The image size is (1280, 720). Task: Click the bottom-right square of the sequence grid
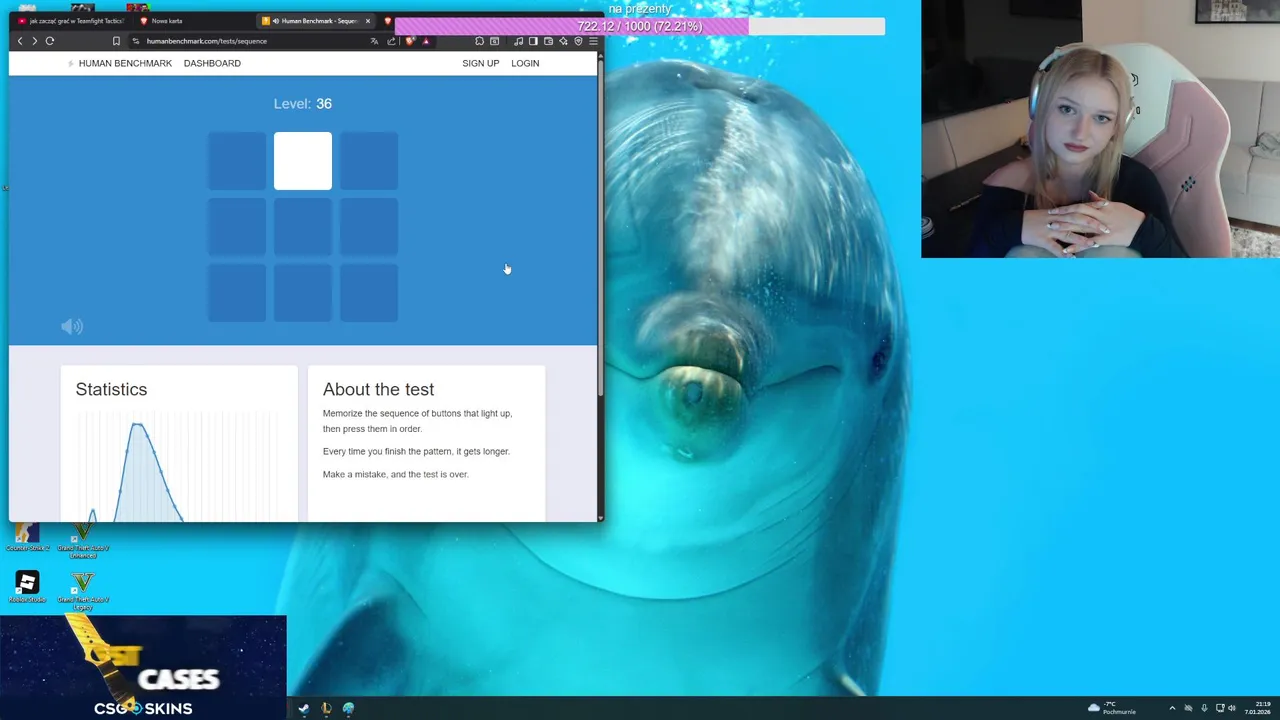click(369, 293)
